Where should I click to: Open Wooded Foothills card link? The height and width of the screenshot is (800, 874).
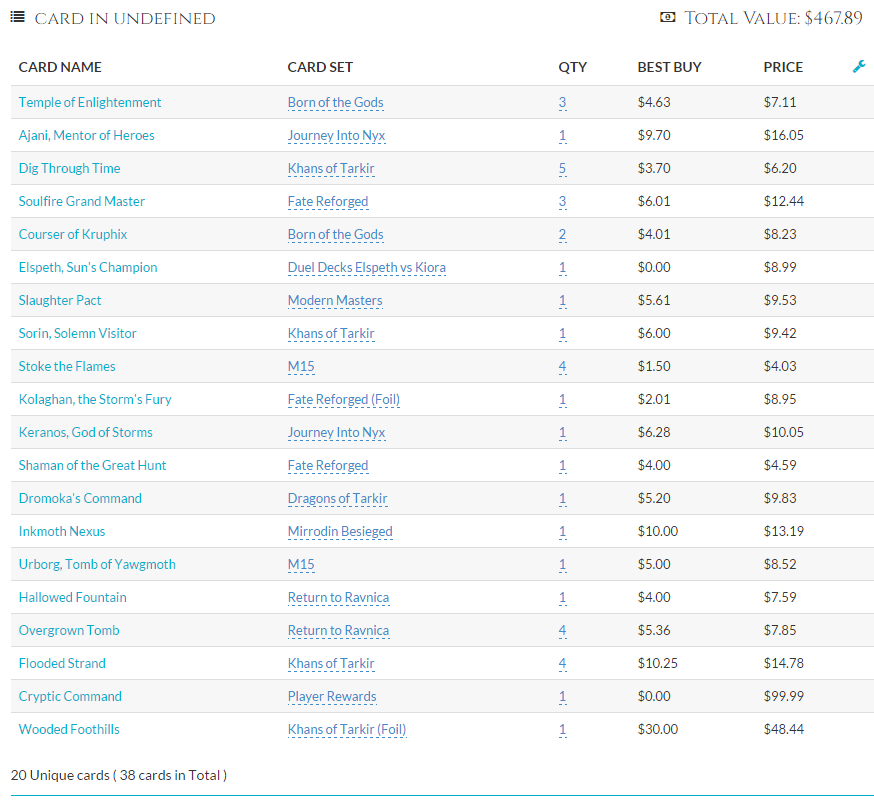pos(69,729)
